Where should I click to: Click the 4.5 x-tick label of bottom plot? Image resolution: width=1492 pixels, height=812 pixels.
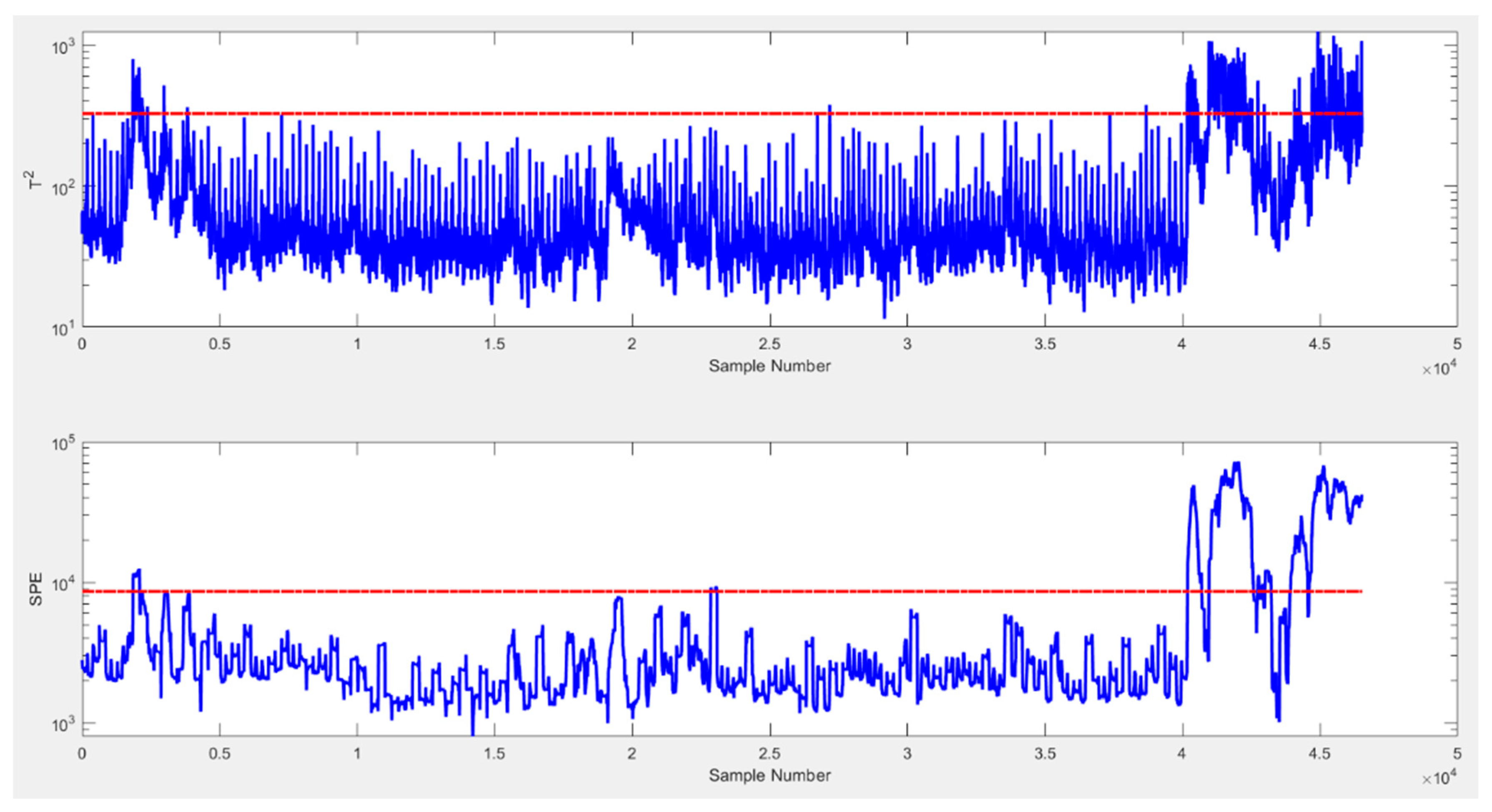click(x=1319, y=754)
